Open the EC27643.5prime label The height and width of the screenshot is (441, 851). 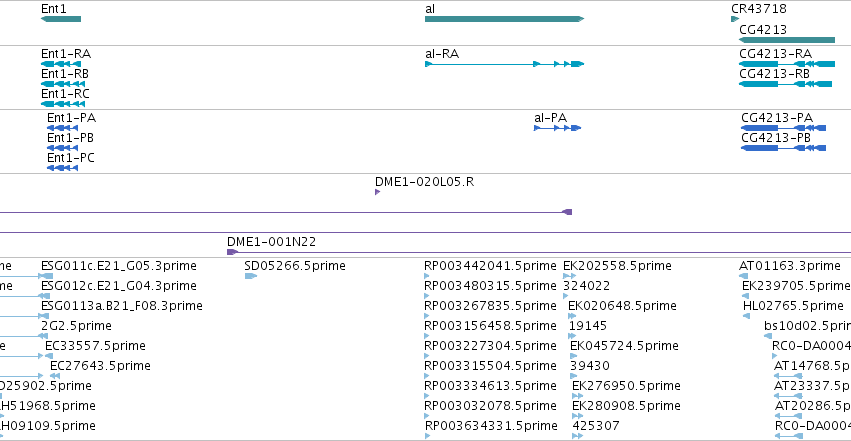click(x=100, y=366)
